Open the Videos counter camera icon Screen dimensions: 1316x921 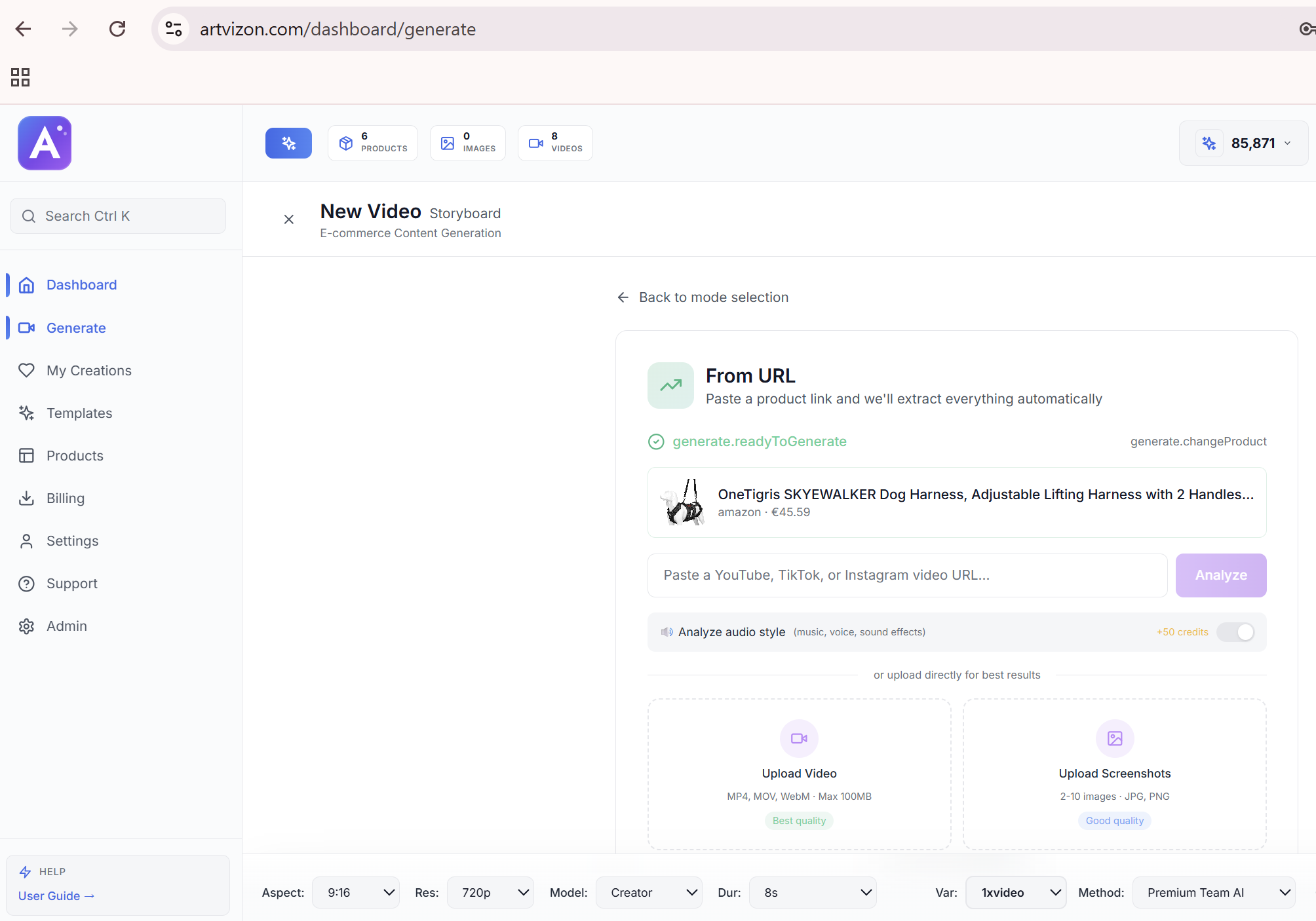point(536,143)
